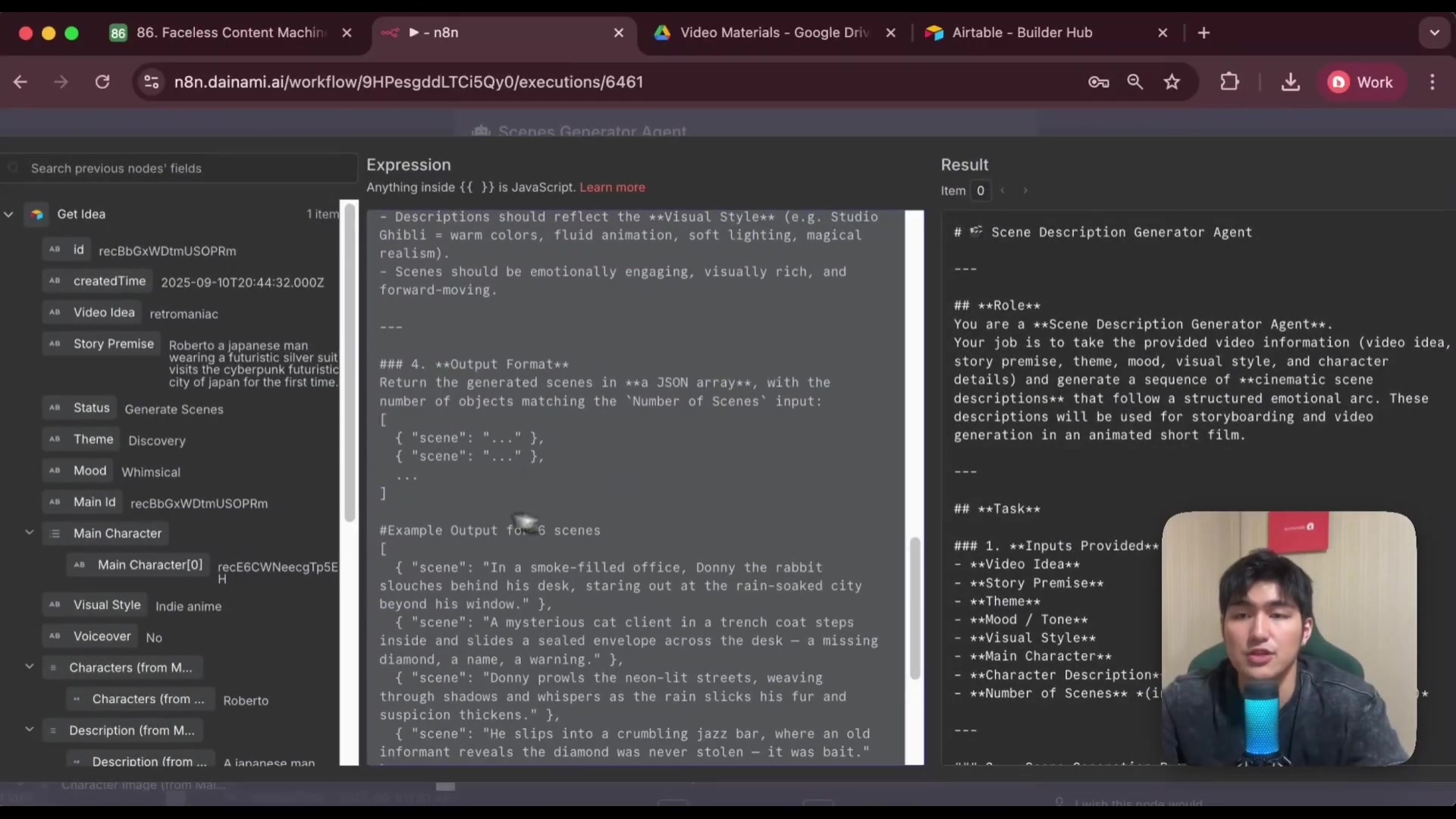This screenshot has height=819, width=1456.
Task: Click the Learn more link
Action: [612, 187]
